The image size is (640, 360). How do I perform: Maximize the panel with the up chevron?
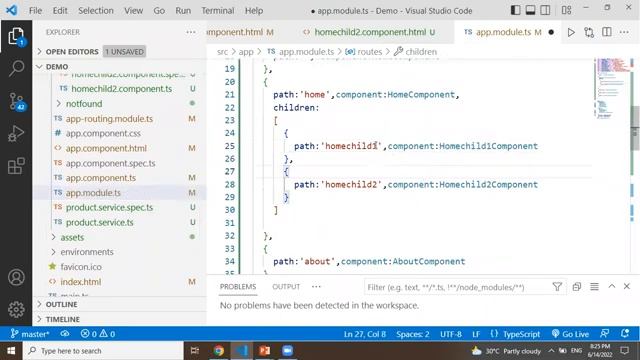tap(611, 287)
